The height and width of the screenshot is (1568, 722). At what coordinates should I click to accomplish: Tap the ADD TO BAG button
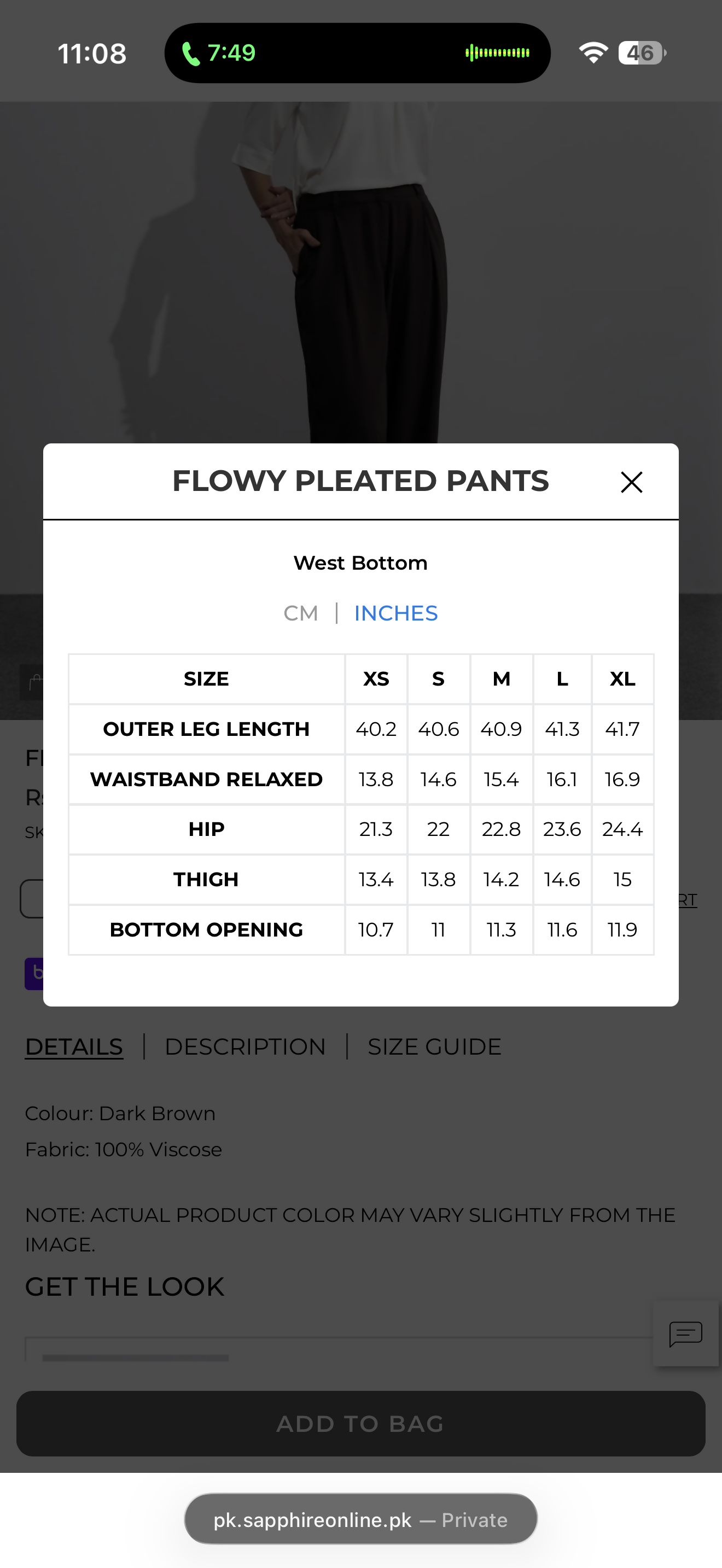click(x=361, y=1423)
